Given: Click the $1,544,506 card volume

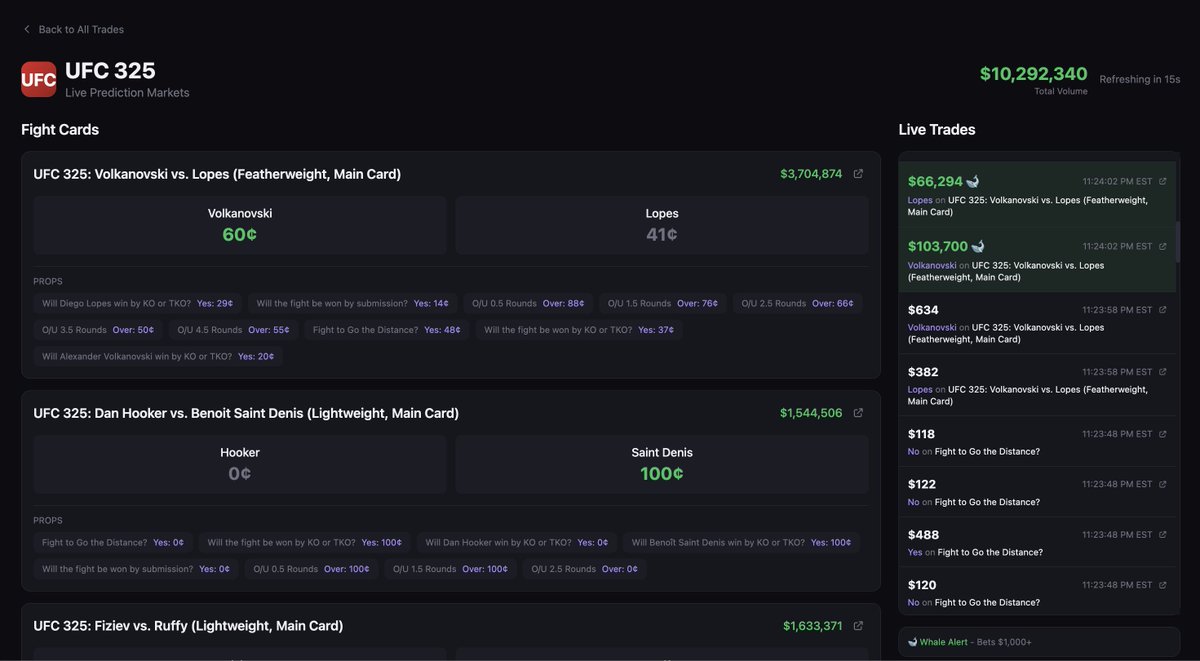Looking at the screenshot, I should click(x=811, y=413).
